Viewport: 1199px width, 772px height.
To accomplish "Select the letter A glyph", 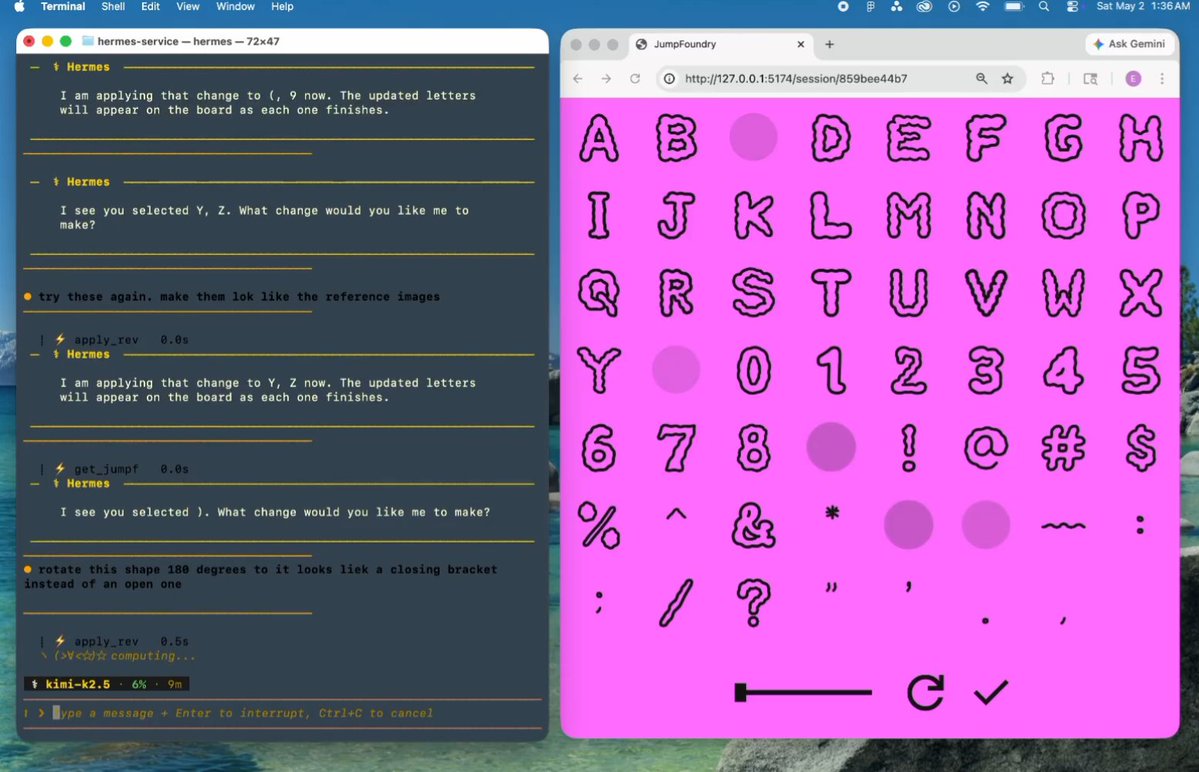I will pyautogui.click(x=599, y=138).
